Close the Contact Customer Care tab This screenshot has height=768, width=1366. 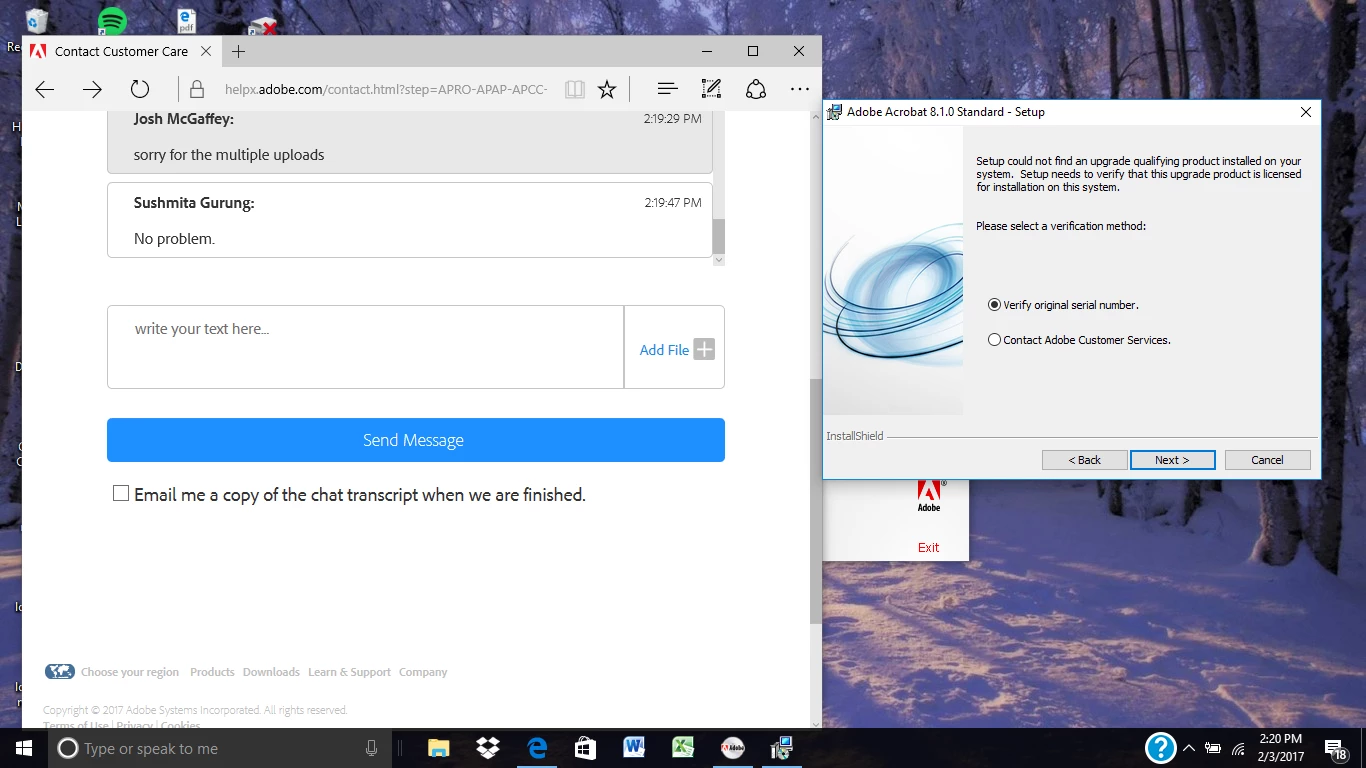point(206,51)
